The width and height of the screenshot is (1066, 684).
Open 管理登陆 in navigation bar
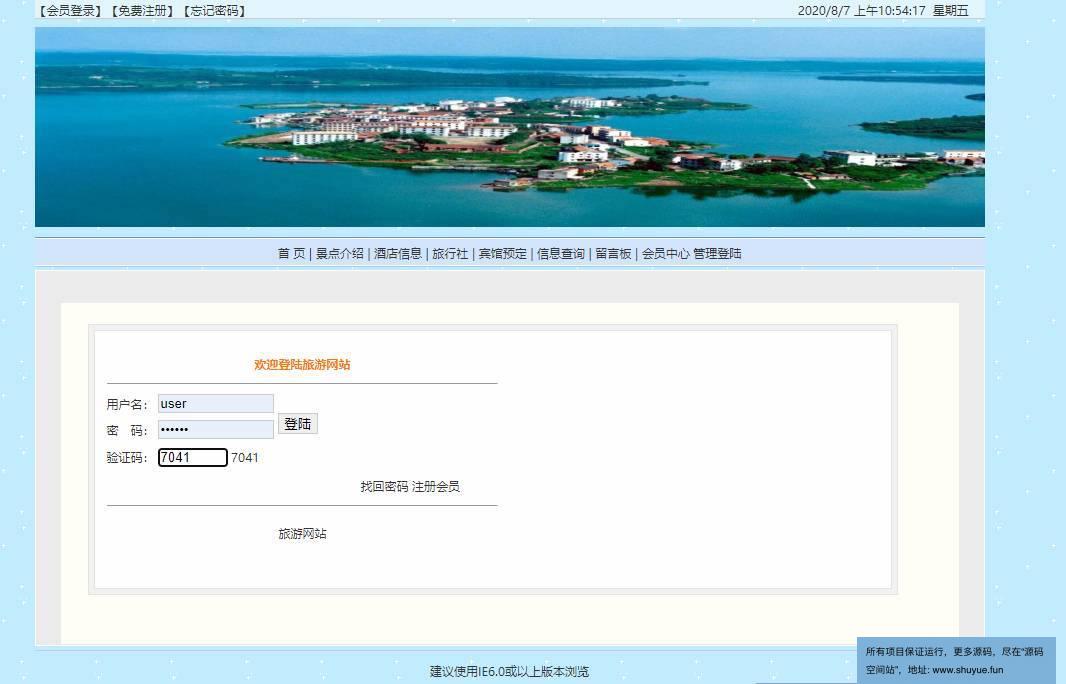(x=717, y=254)
